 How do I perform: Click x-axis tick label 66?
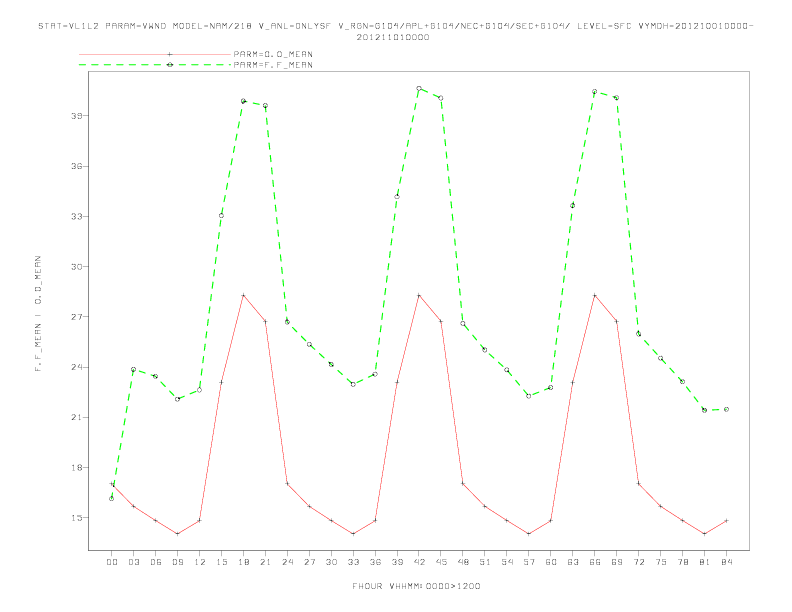[x=595, y=562]
